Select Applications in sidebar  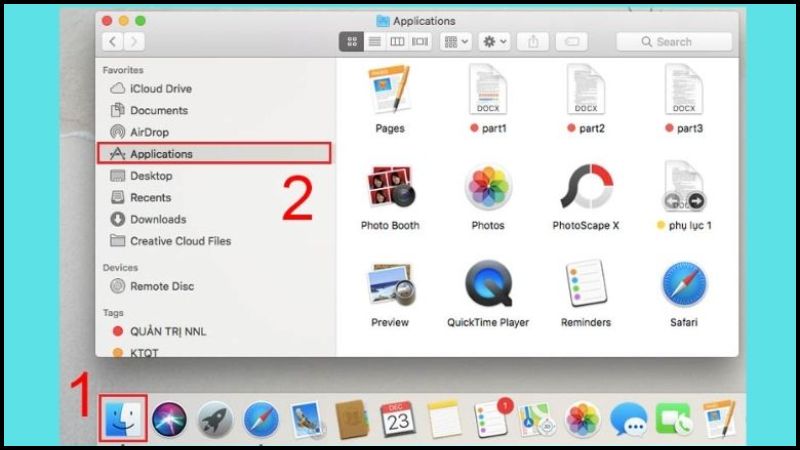[x=214, y=154]
